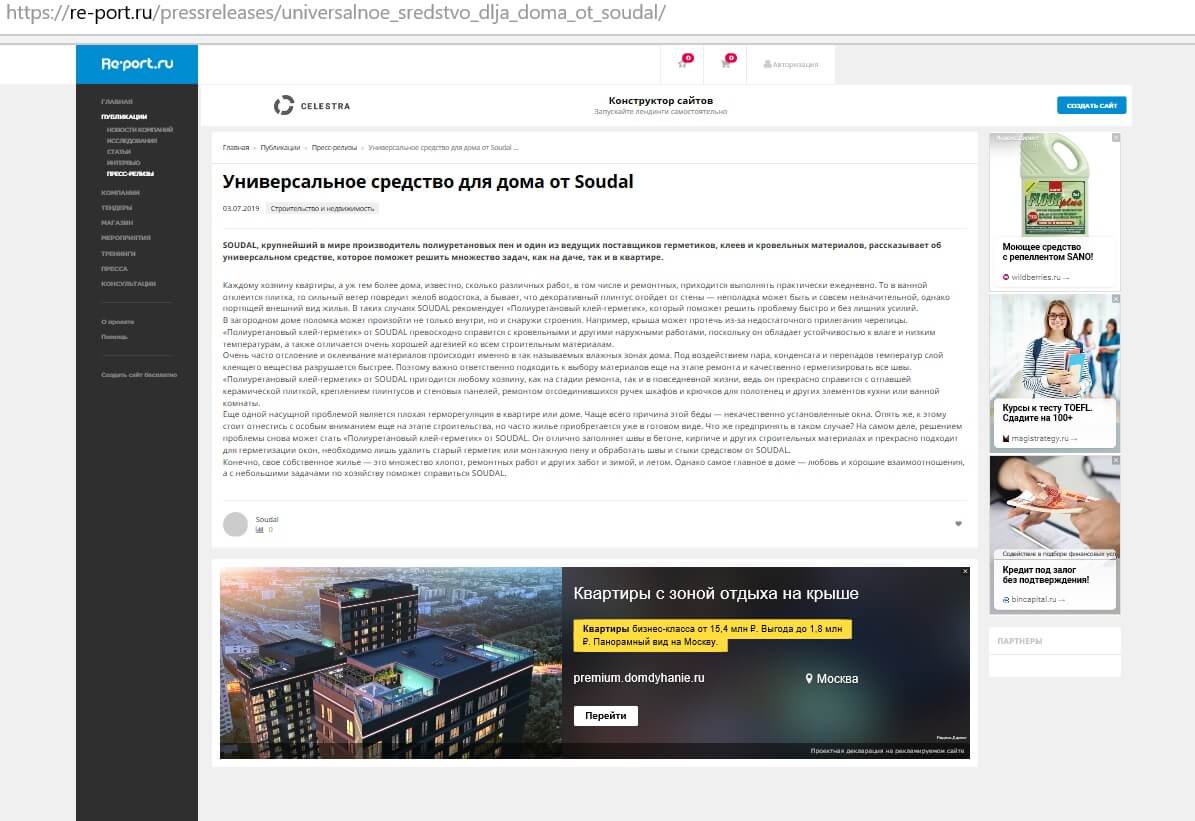1195x821 pixels.
Task: Open Пресса in the sidebar menu
Action: coord(114,268)
